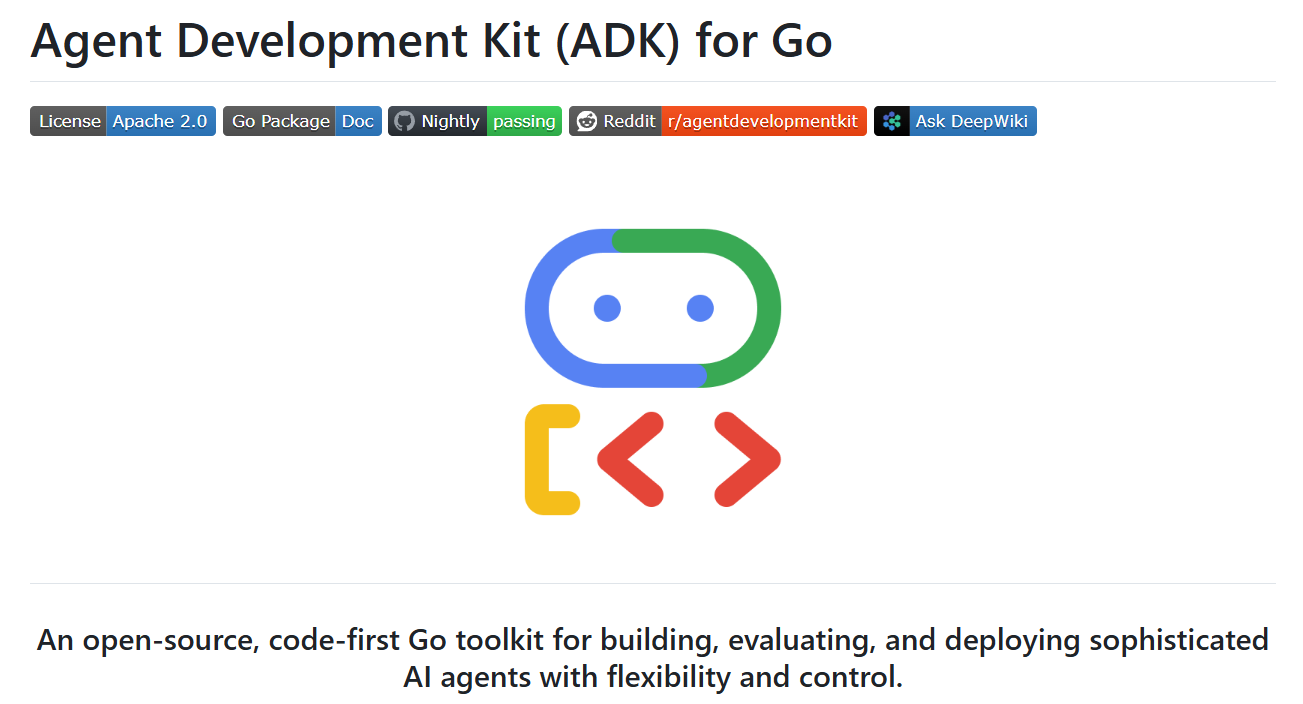The height and width of the screenshot is (704, 1303).
Task: Open the Go Package Doc badge
Action: tap(302, 121)
